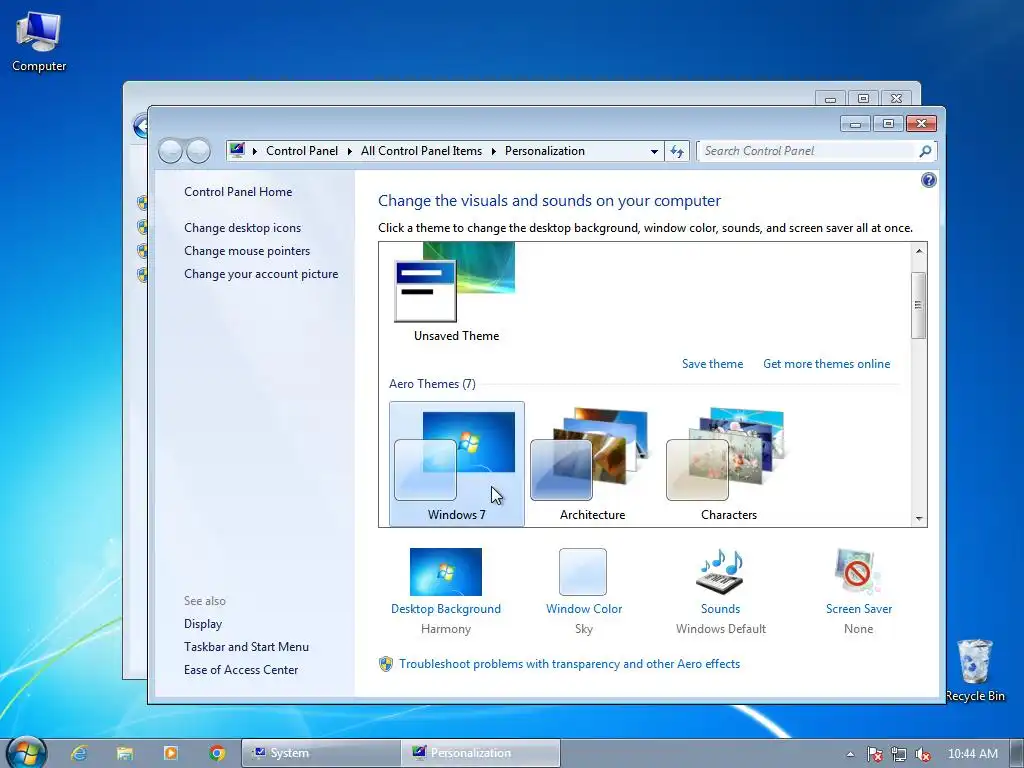Image resolution: width=1024 pixels, height=768 pixels.
Task: Click the Forward navigation button
Action: click(x=199, y=151)
